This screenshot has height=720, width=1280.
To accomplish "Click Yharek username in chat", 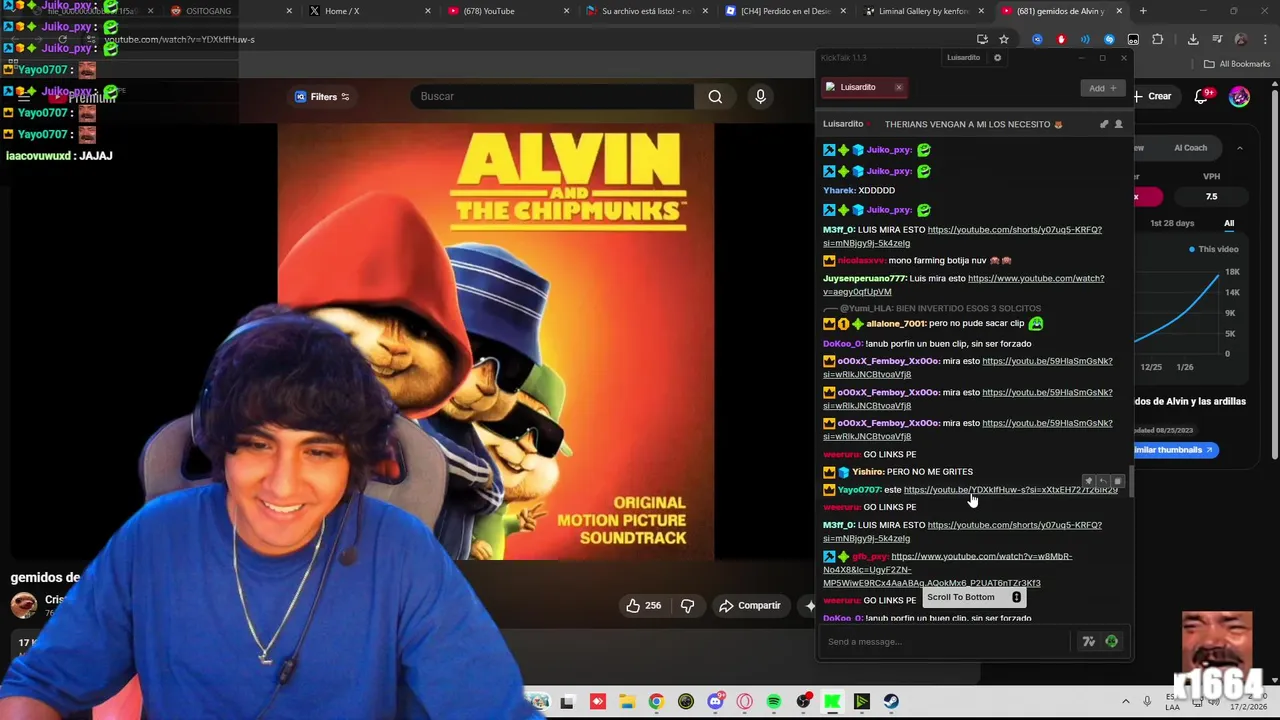I will pos(838,190).
